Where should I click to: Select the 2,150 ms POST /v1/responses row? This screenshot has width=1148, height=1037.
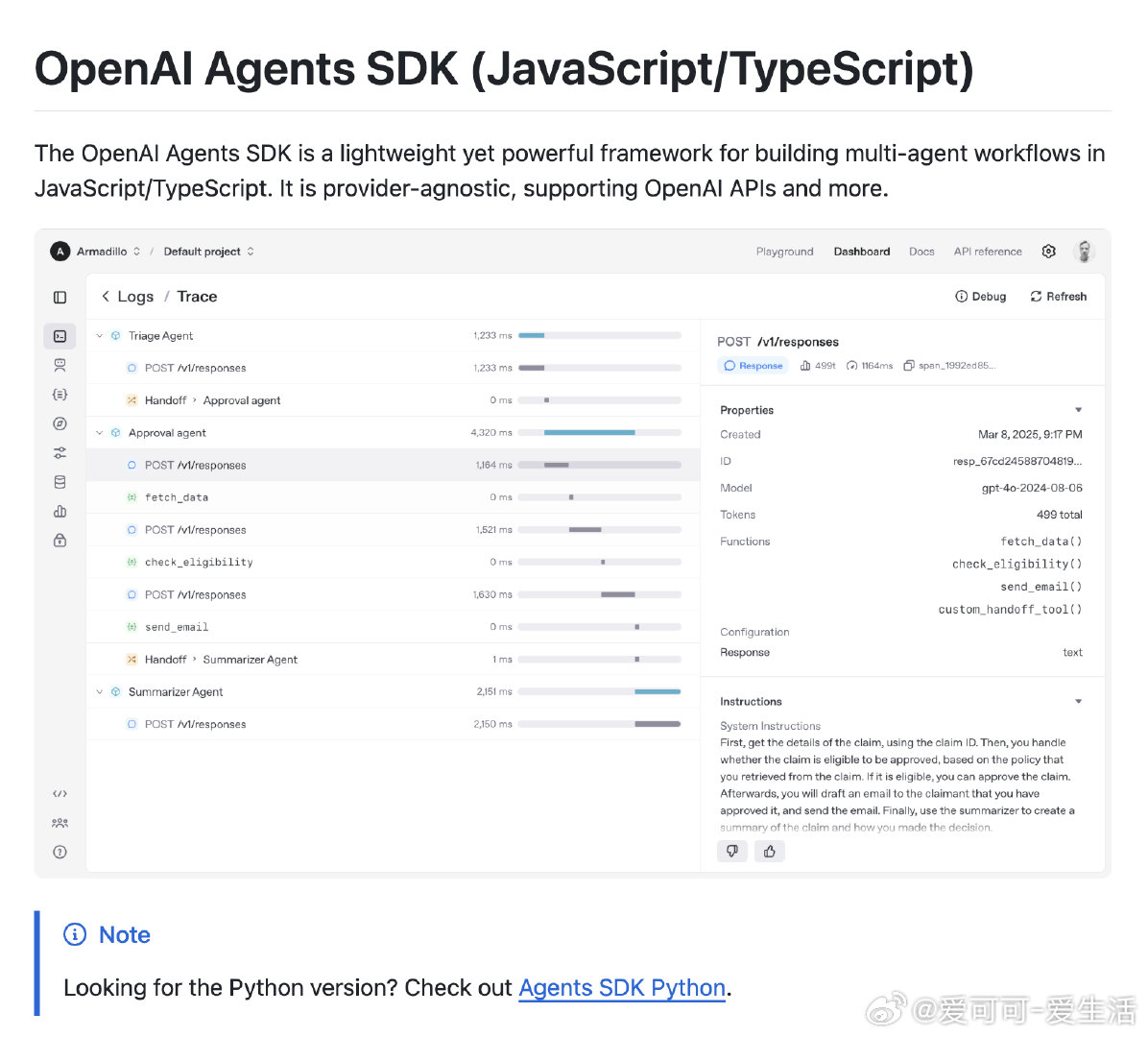pyautogui.click(x=394, y=724)
